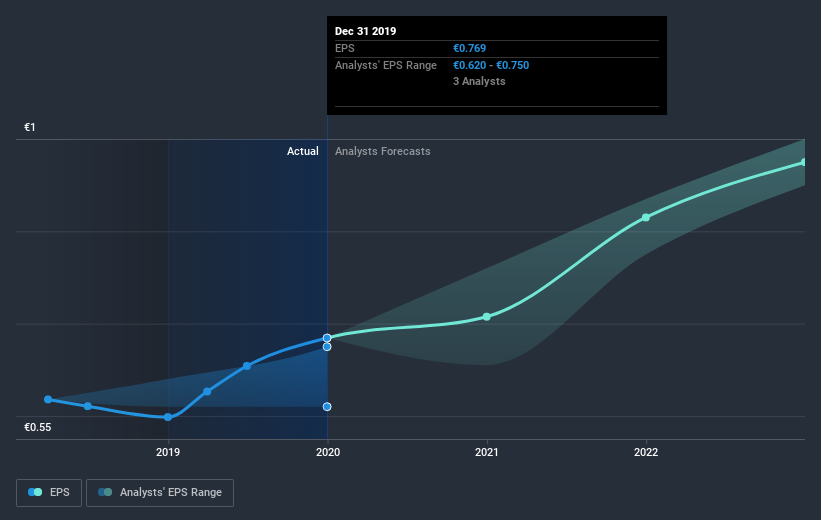Click the first EPS data point on the left

point(48,400)
